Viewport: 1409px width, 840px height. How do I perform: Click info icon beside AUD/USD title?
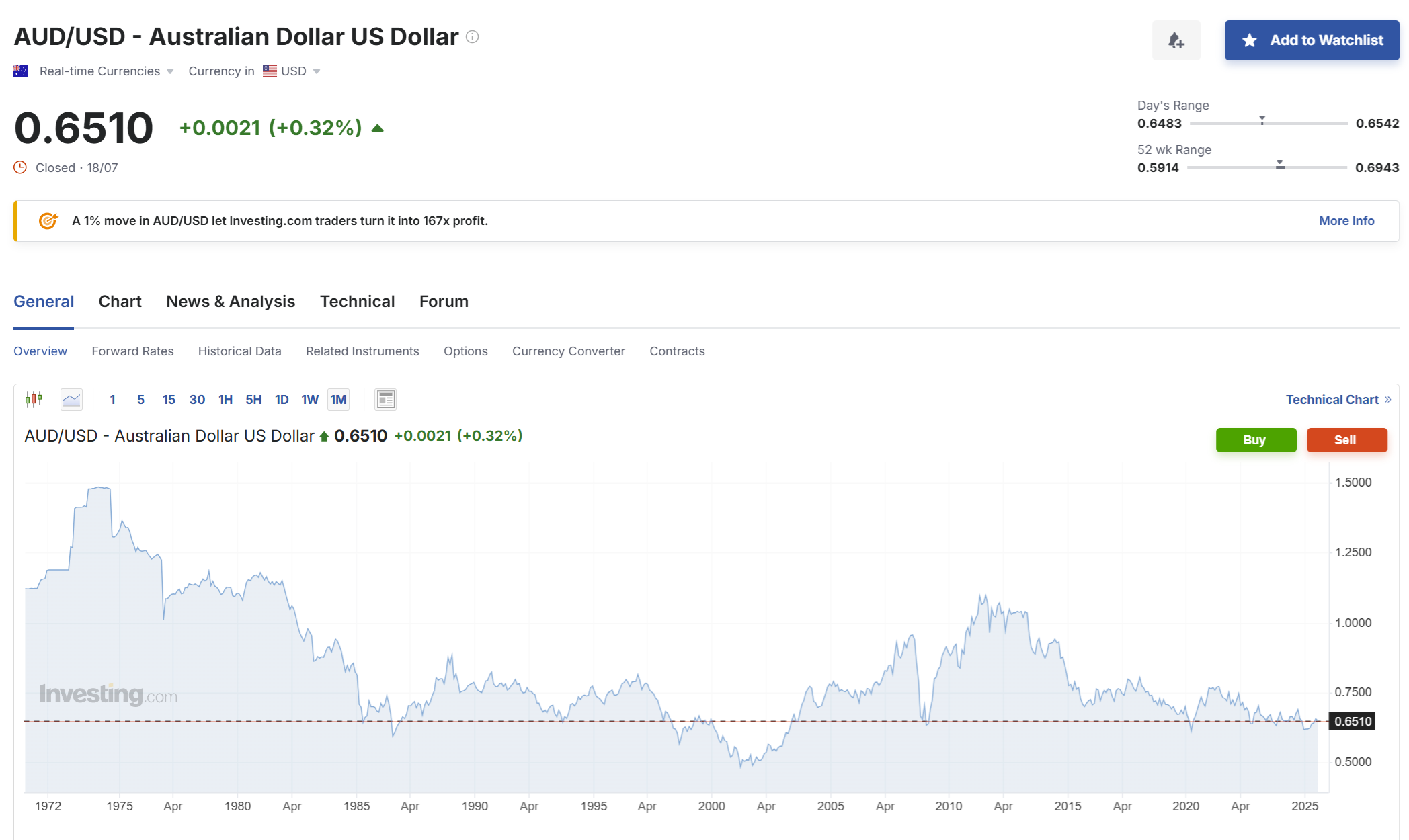473,36
